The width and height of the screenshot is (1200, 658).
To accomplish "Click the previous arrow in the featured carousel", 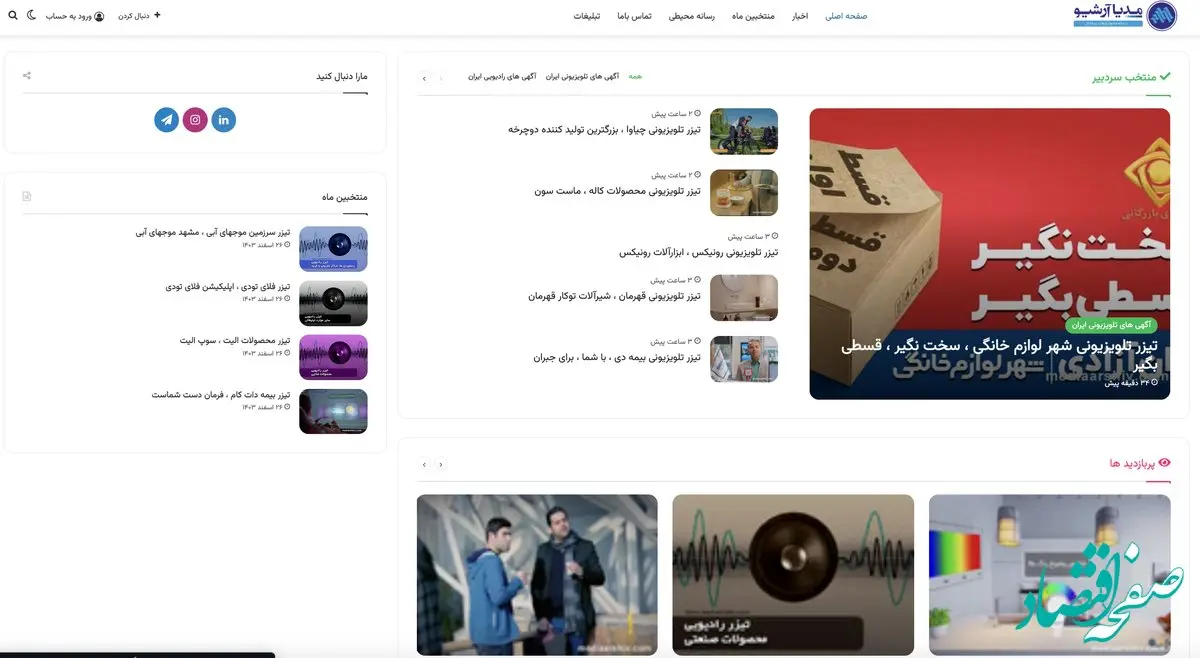I will click(x=424, y=78).
